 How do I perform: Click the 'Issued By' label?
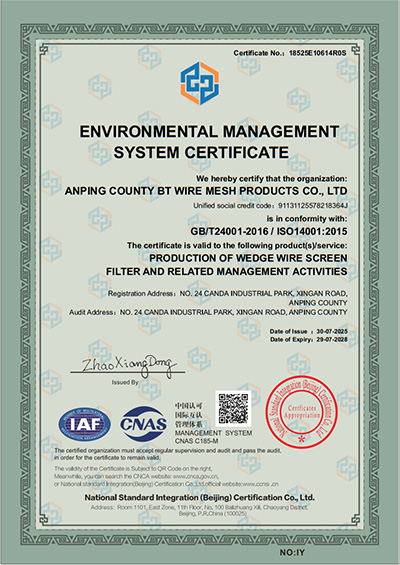(125, 382)
